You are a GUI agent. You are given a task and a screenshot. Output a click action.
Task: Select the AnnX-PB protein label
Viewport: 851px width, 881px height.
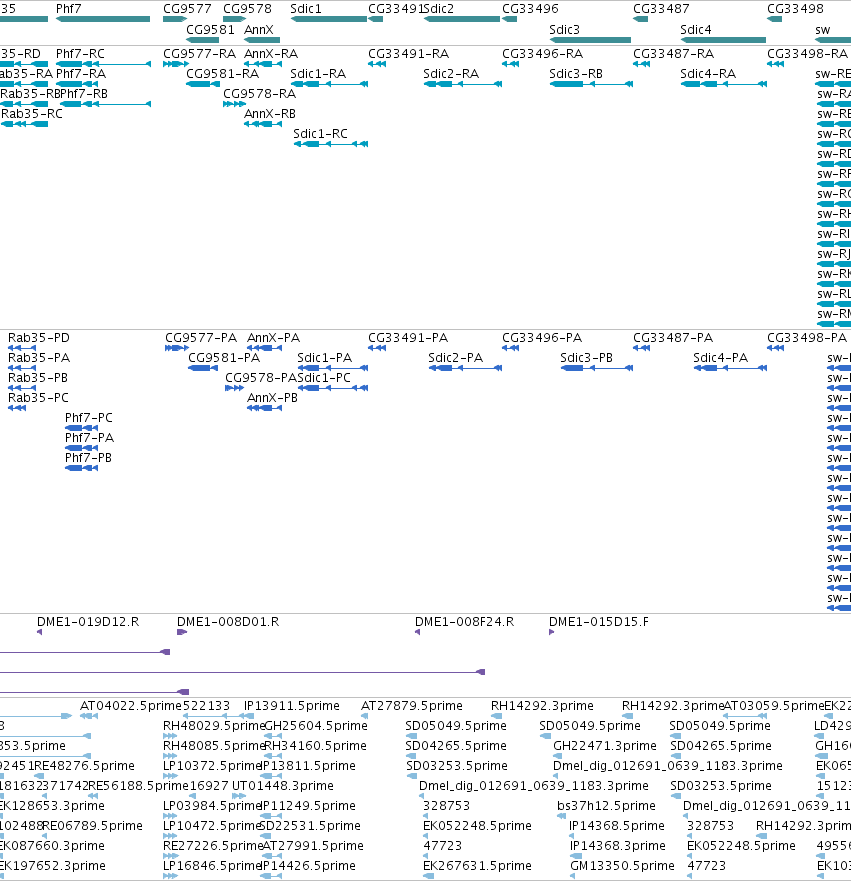pos(272,398)
